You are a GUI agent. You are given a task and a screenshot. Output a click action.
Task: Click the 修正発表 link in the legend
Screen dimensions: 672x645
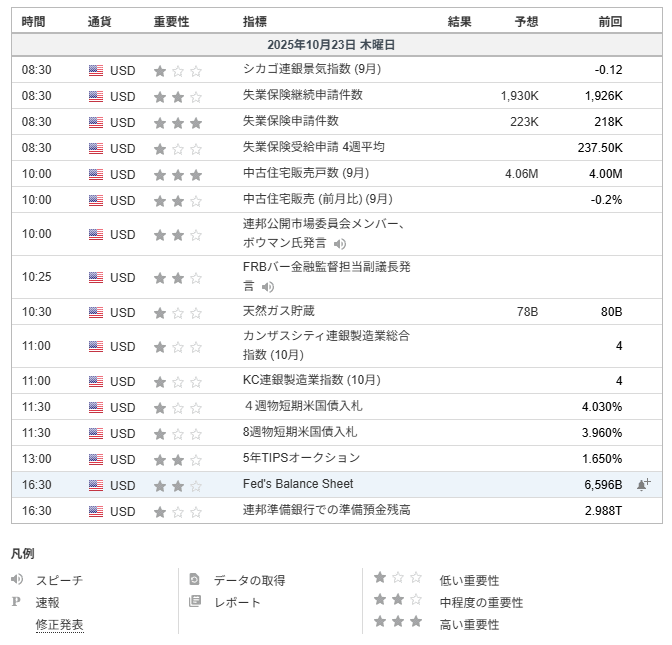(x=60, y=624)
